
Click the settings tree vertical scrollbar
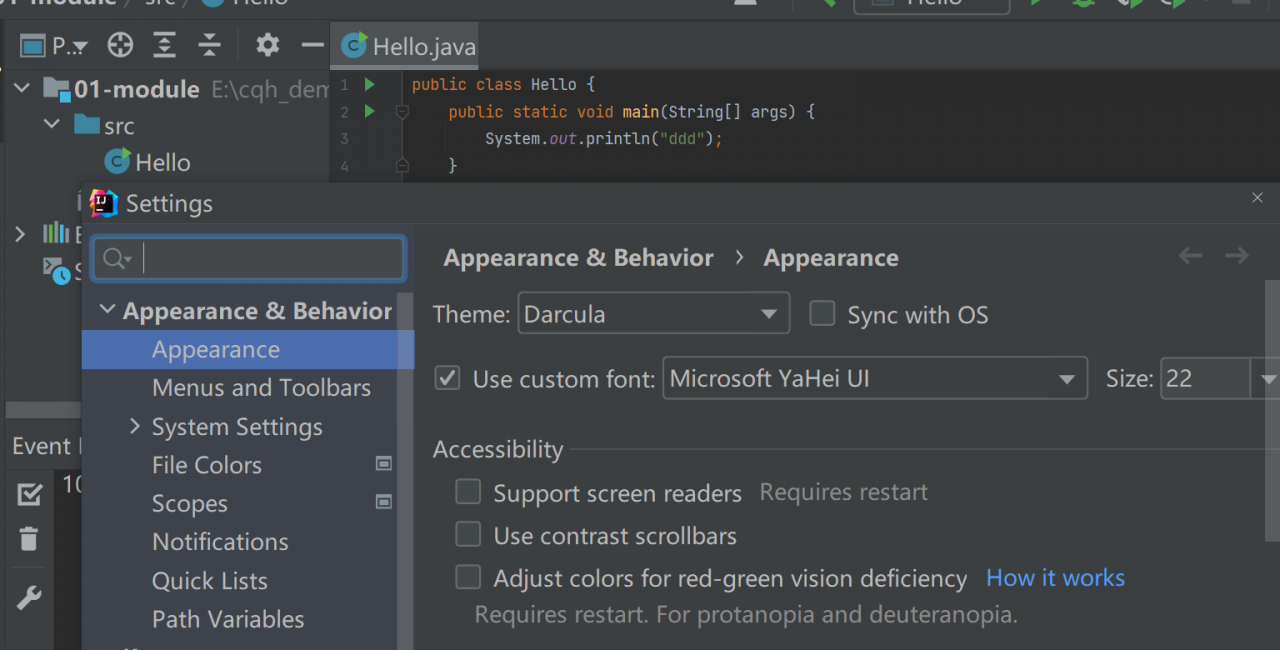click(405, 472)
